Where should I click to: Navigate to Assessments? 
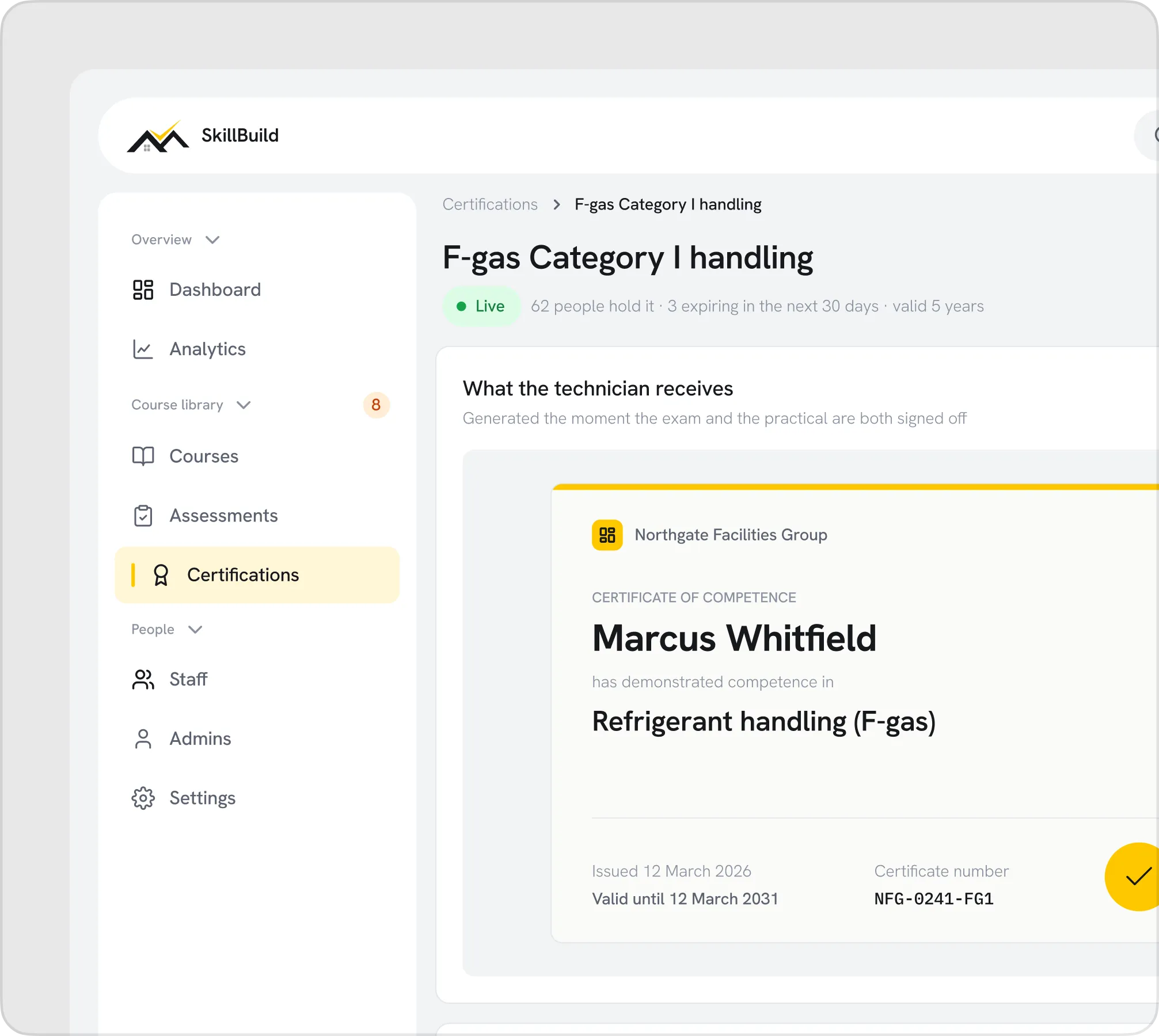(x=257, y=516)
